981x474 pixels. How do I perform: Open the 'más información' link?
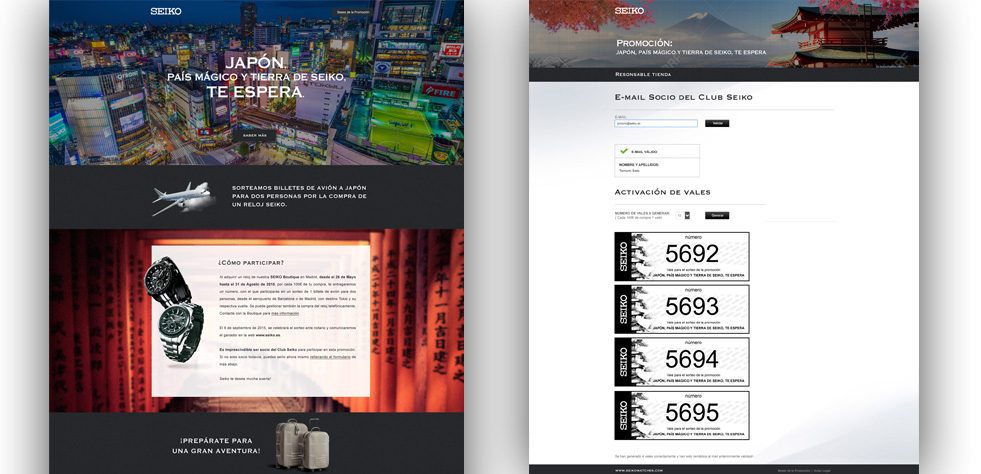point(285,313)
